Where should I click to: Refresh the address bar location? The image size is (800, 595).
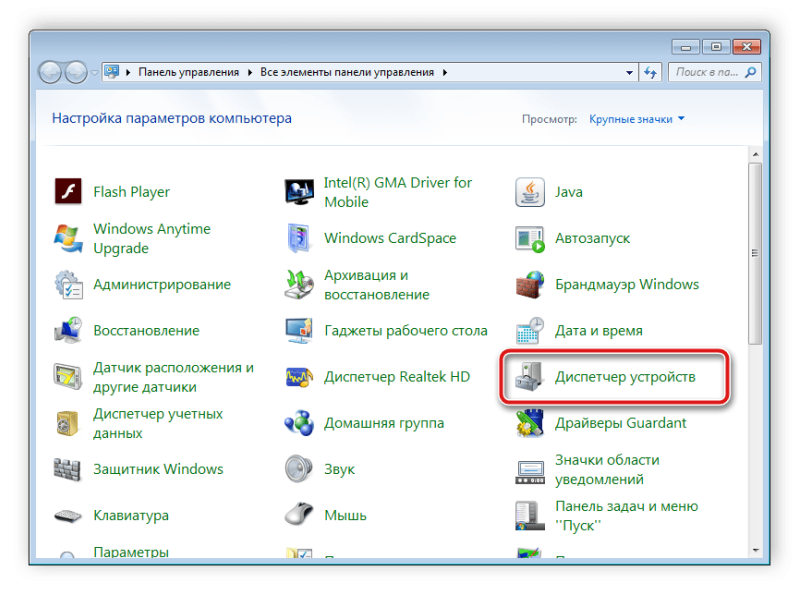(x=650, y=72)
